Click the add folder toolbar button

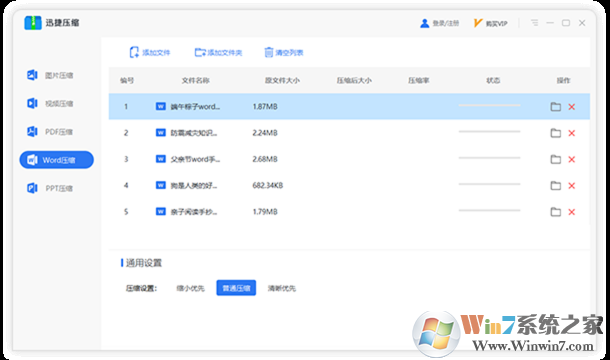218,53
